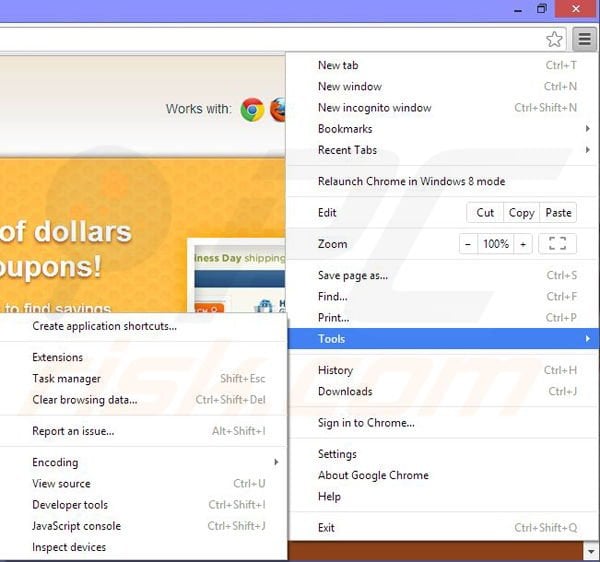Open Extensions from the Tools submenu
The image size is (600, 562).
pos(143,357)
